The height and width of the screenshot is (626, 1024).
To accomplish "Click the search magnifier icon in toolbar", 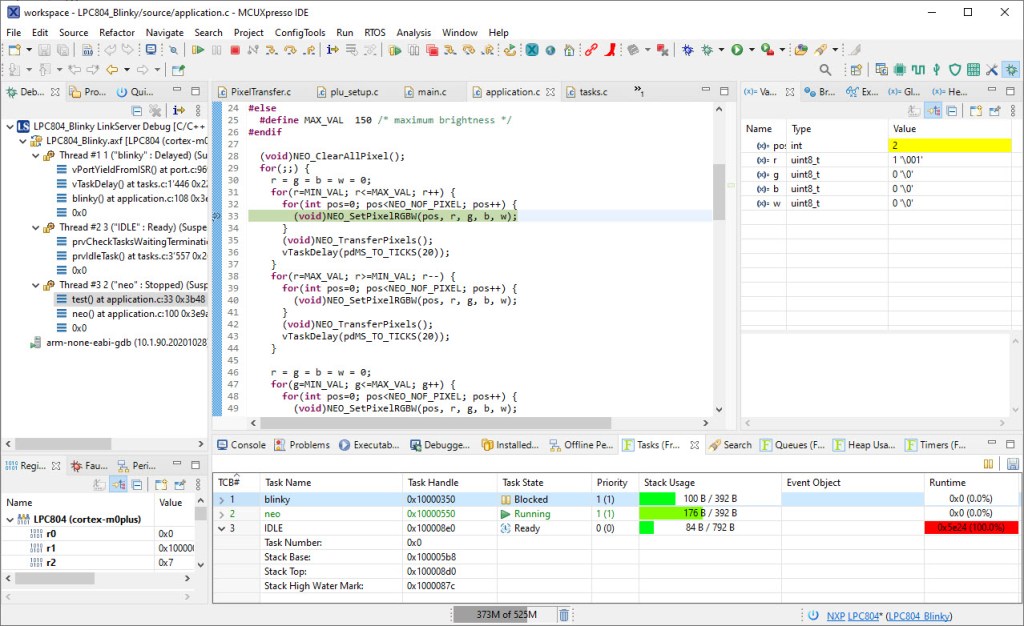I will (825, 70).
